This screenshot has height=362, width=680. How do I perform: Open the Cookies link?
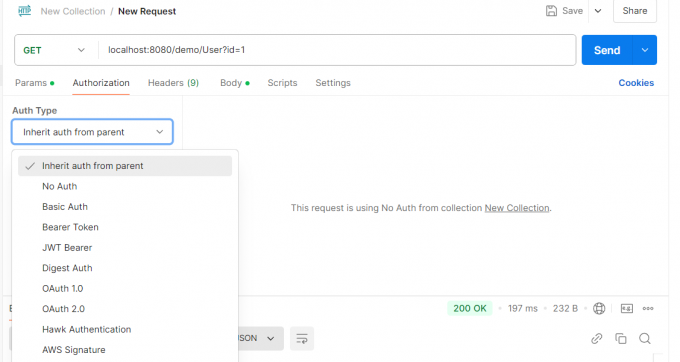[636, 83]
